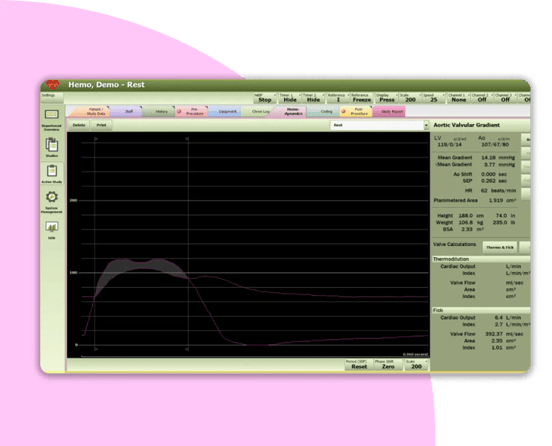Open the top Scale 200 dropdown
Screen dimensions: 552x446
pos(410,98)
